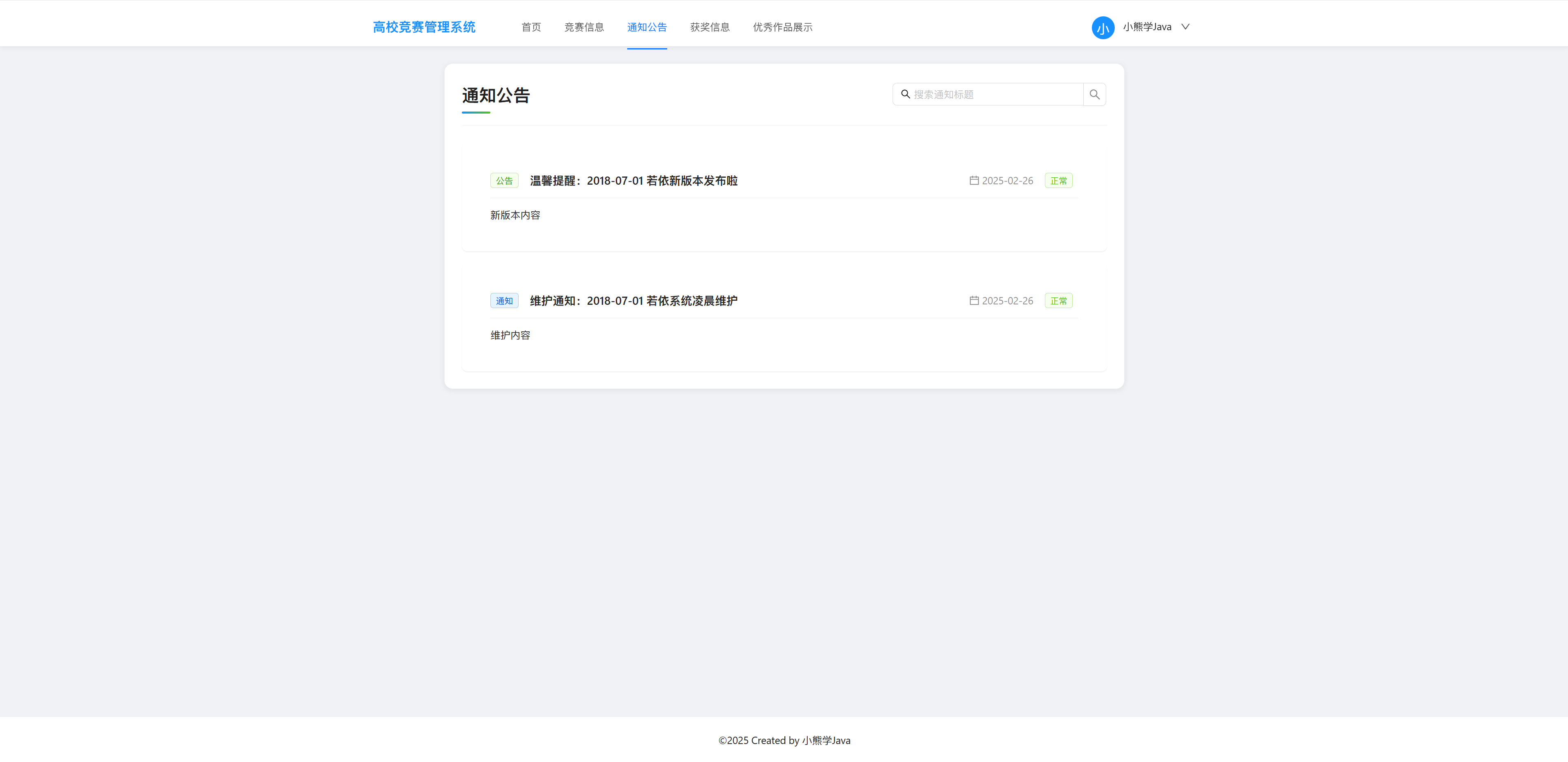Image resolution: width=1568 pixels, height=762 pixels.
Task: Click the ©2025 Created by footer text
Action: 784,740
